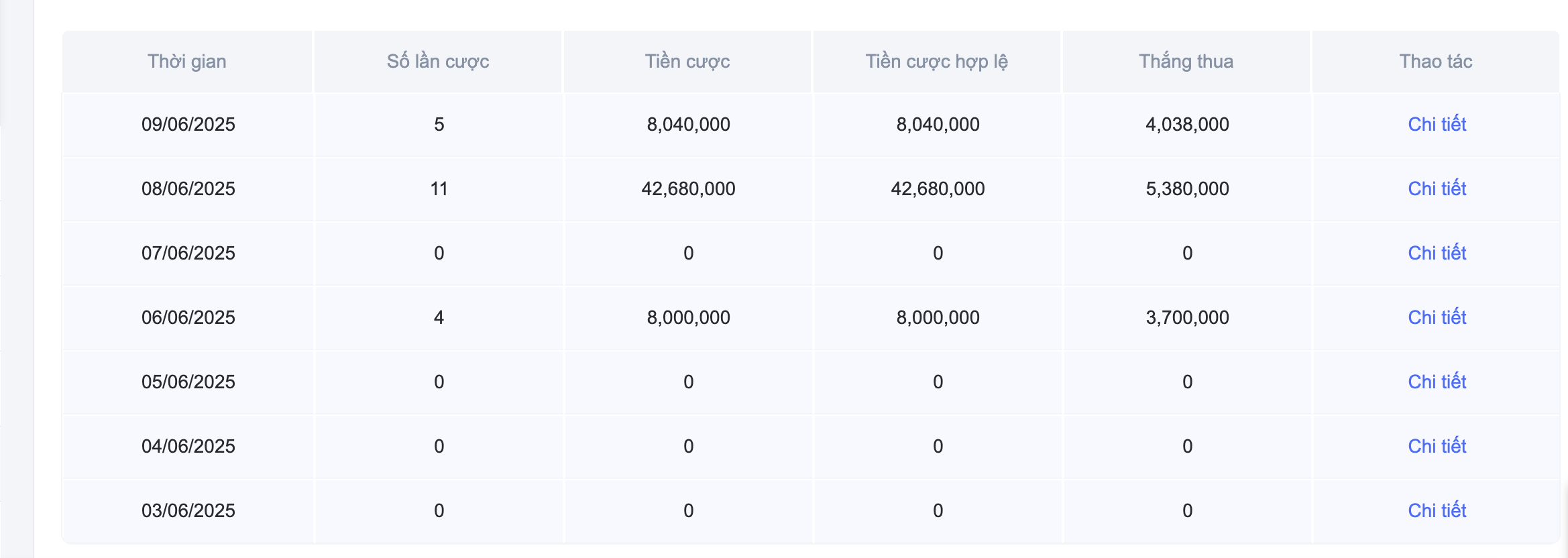Select the 5,380,000 Thắng thua cell

(x=1187, y=188)
